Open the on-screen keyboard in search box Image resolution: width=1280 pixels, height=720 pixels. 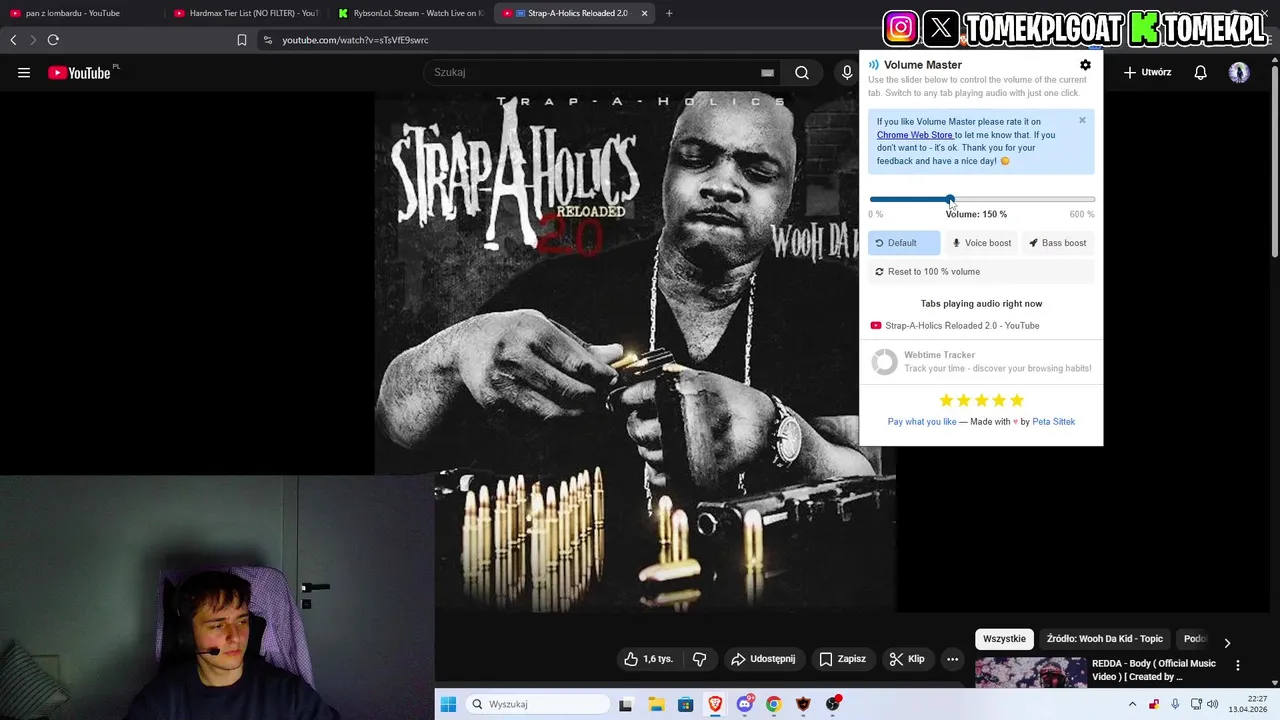pos(767,72)
